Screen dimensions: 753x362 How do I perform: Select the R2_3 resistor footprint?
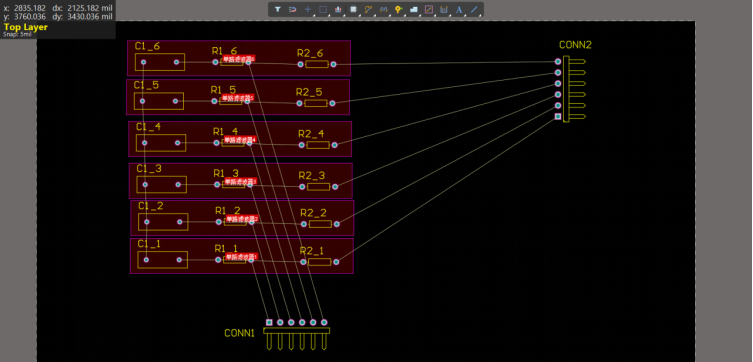click(x=318, y=187)
